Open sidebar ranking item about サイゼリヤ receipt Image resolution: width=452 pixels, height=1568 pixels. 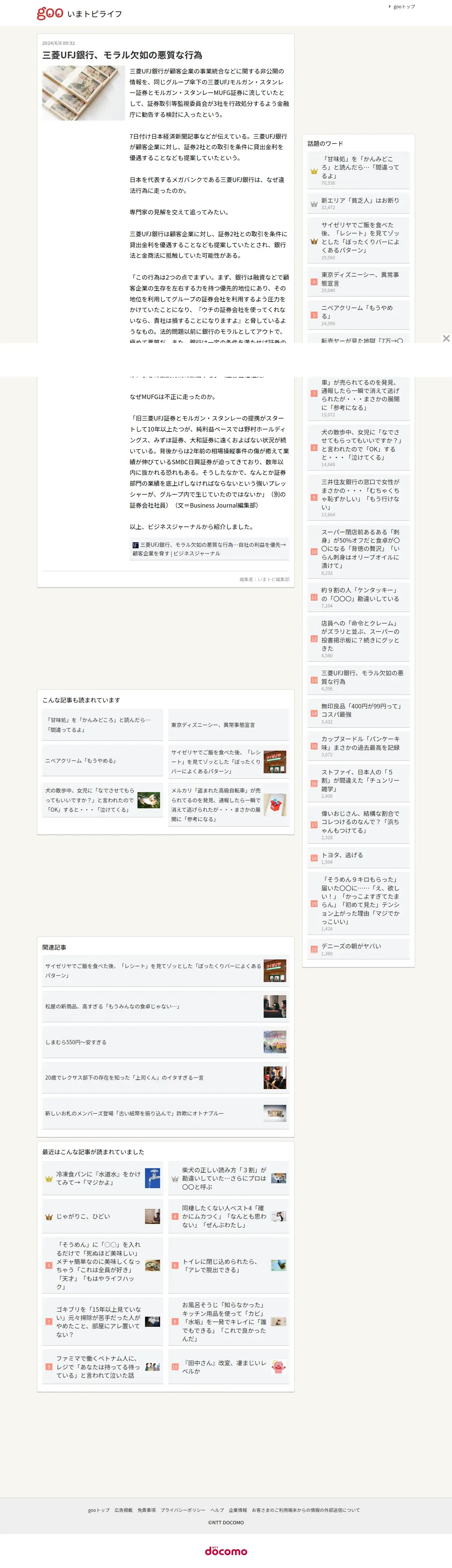[358, 241]
